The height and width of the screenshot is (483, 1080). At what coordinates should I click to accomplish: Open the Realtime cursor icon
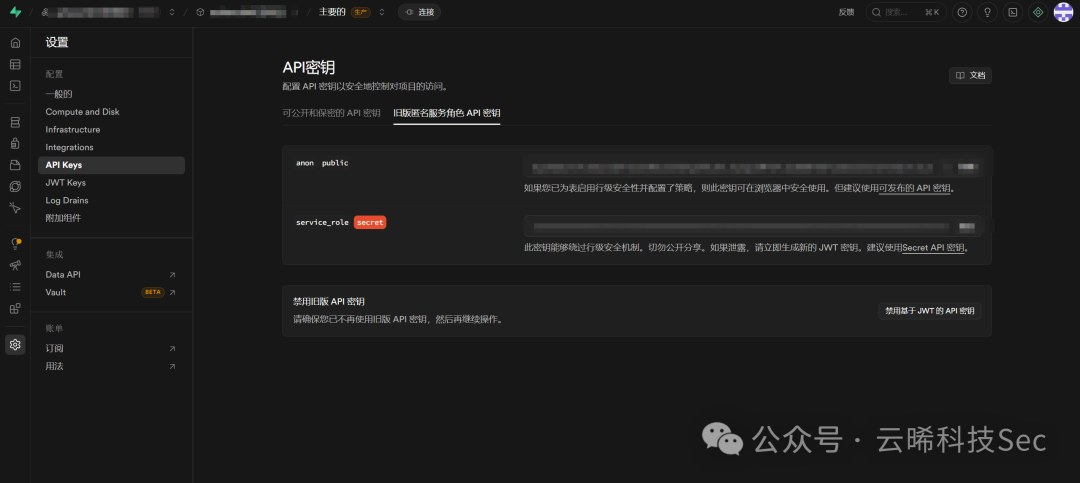pos(15,207)
